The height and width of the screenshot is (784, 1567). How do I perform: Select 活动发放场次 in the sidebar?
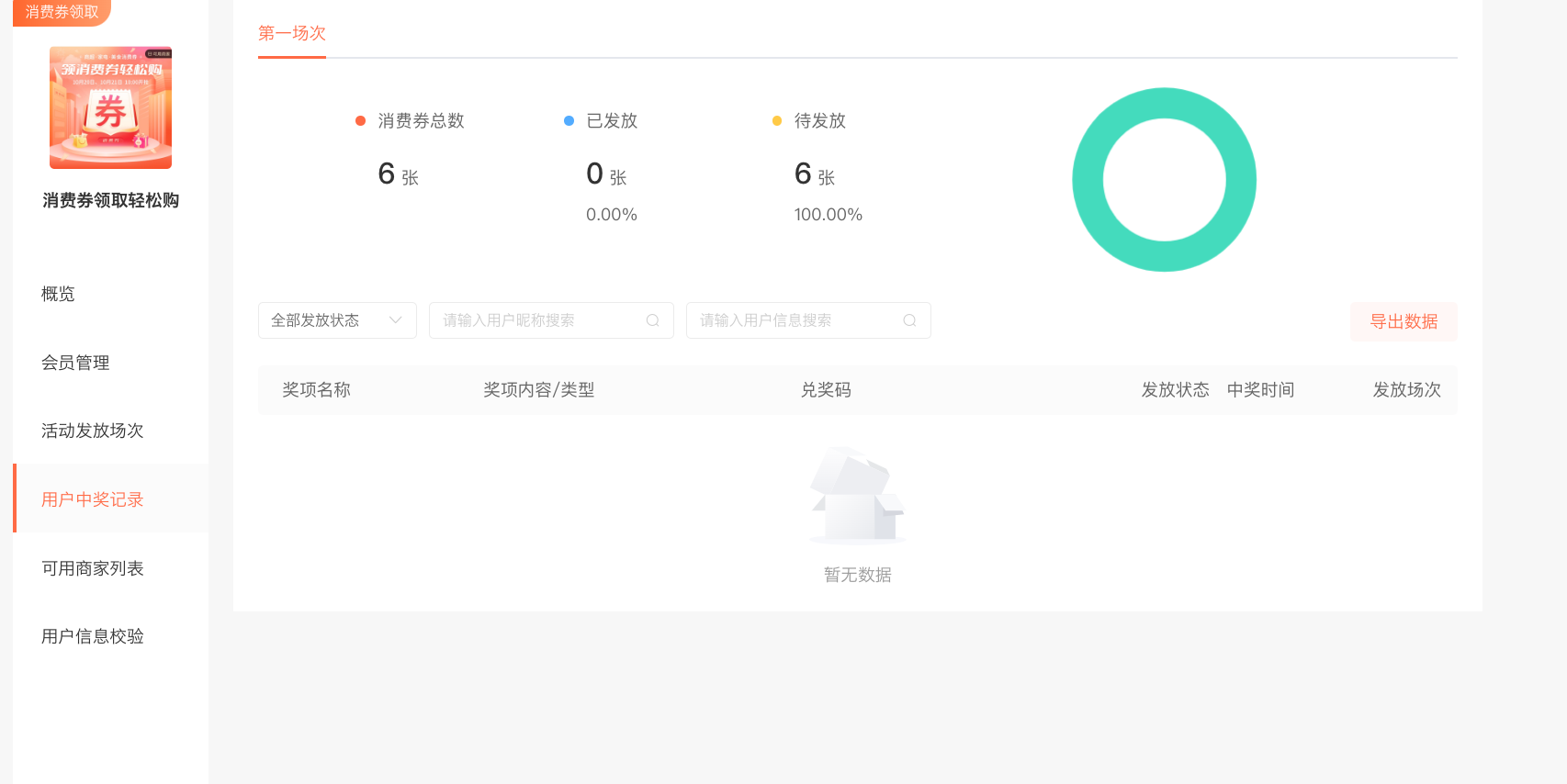pyautogui.click(x=92, y=431)
